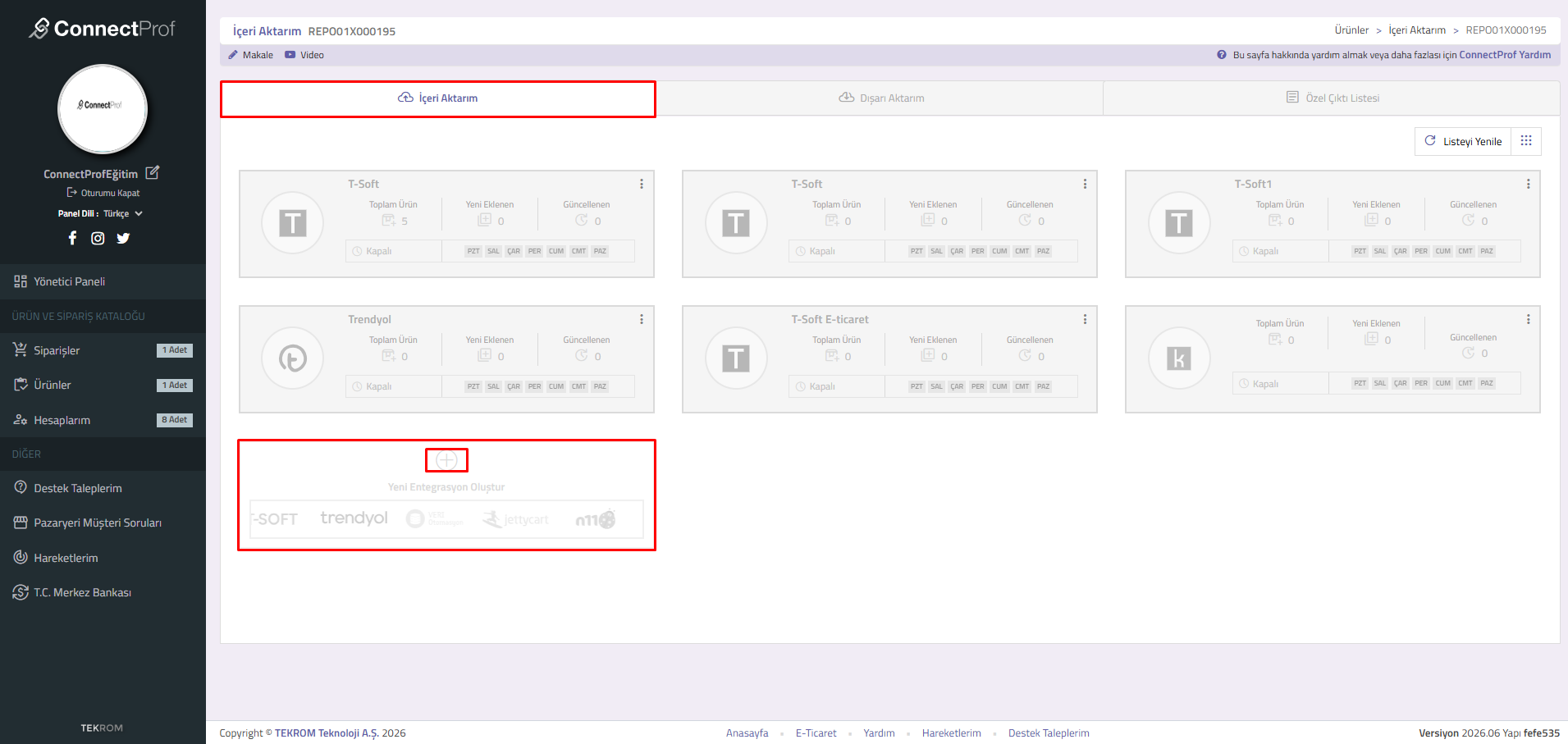This screenshot has width=1568, height=744.
Task: Click the T-Soft1 card T logo
Action: [x=1179, y=223]
